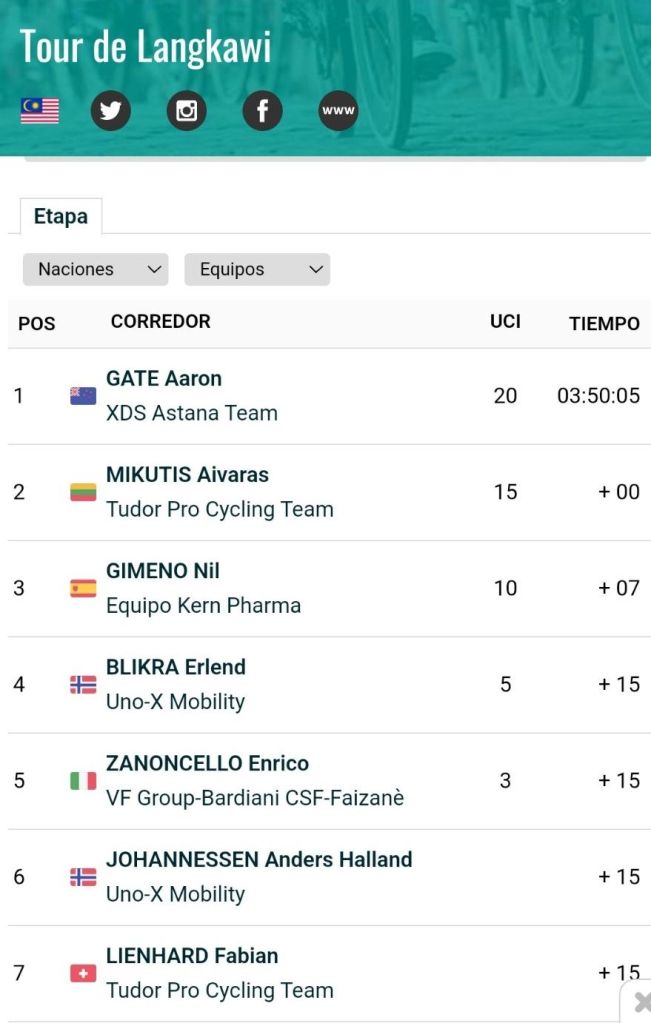651x1023 pixels.
Task: Open JOHANNESSEN Anders Halland rider link
Action: coord(259,860)
